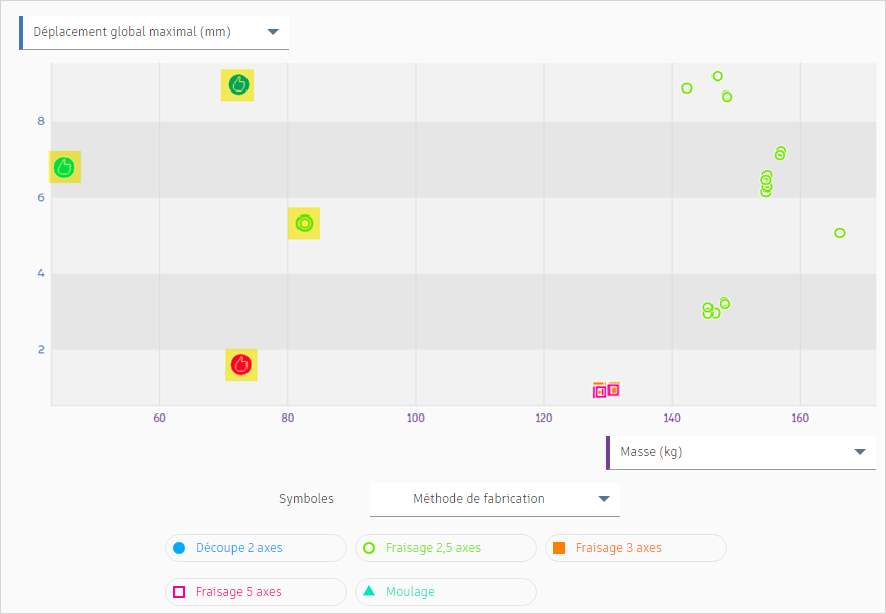Open the Méthode de fabrication dropdown

click(x=604, y=499)
